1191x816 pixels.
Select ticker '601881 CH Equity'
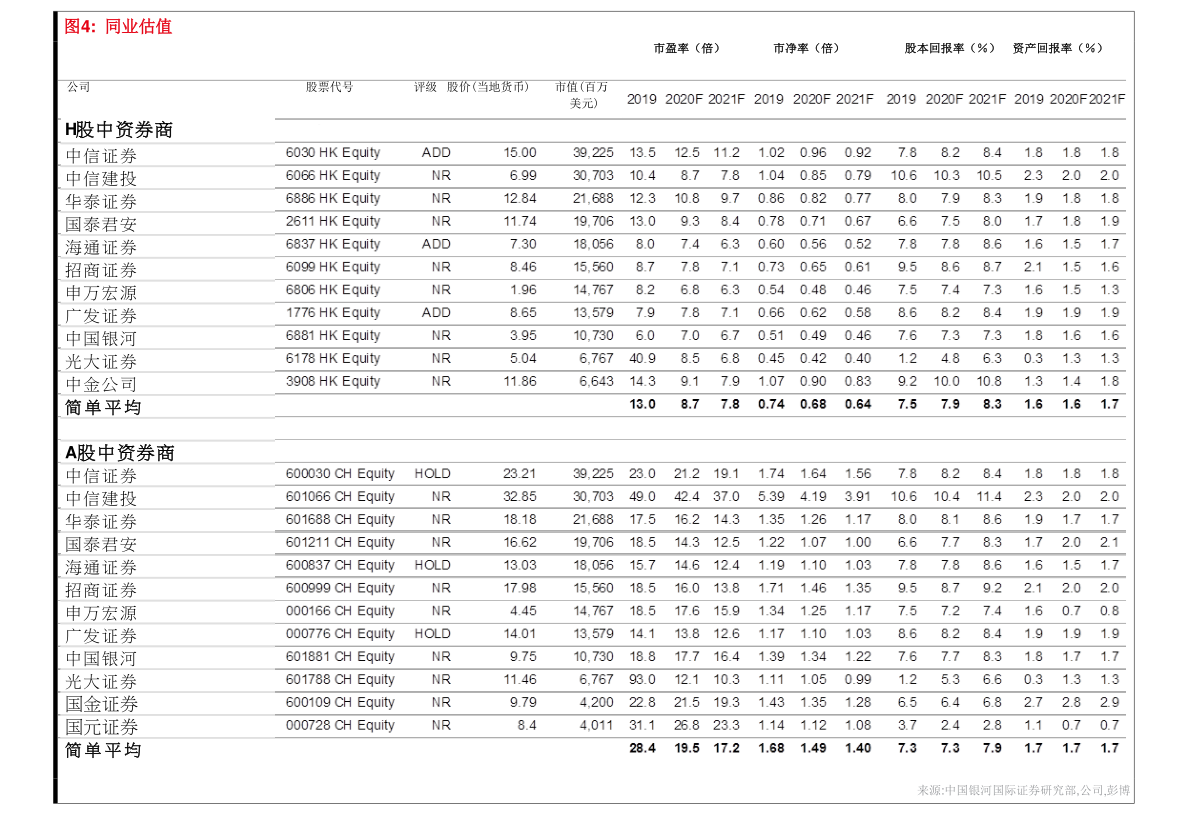(340, 656)
